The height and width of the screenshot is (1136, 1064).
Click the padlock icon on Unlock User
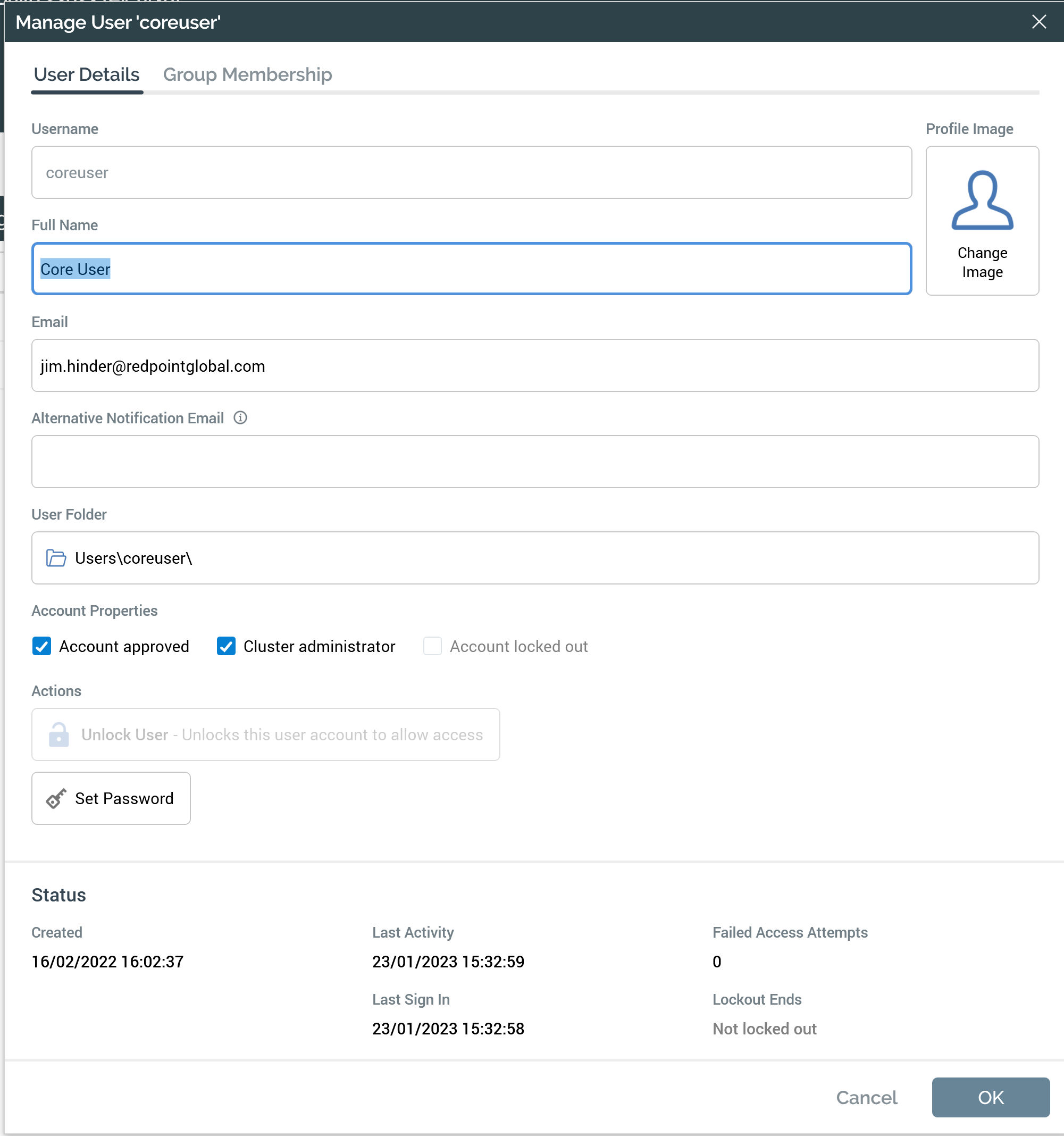58,734
